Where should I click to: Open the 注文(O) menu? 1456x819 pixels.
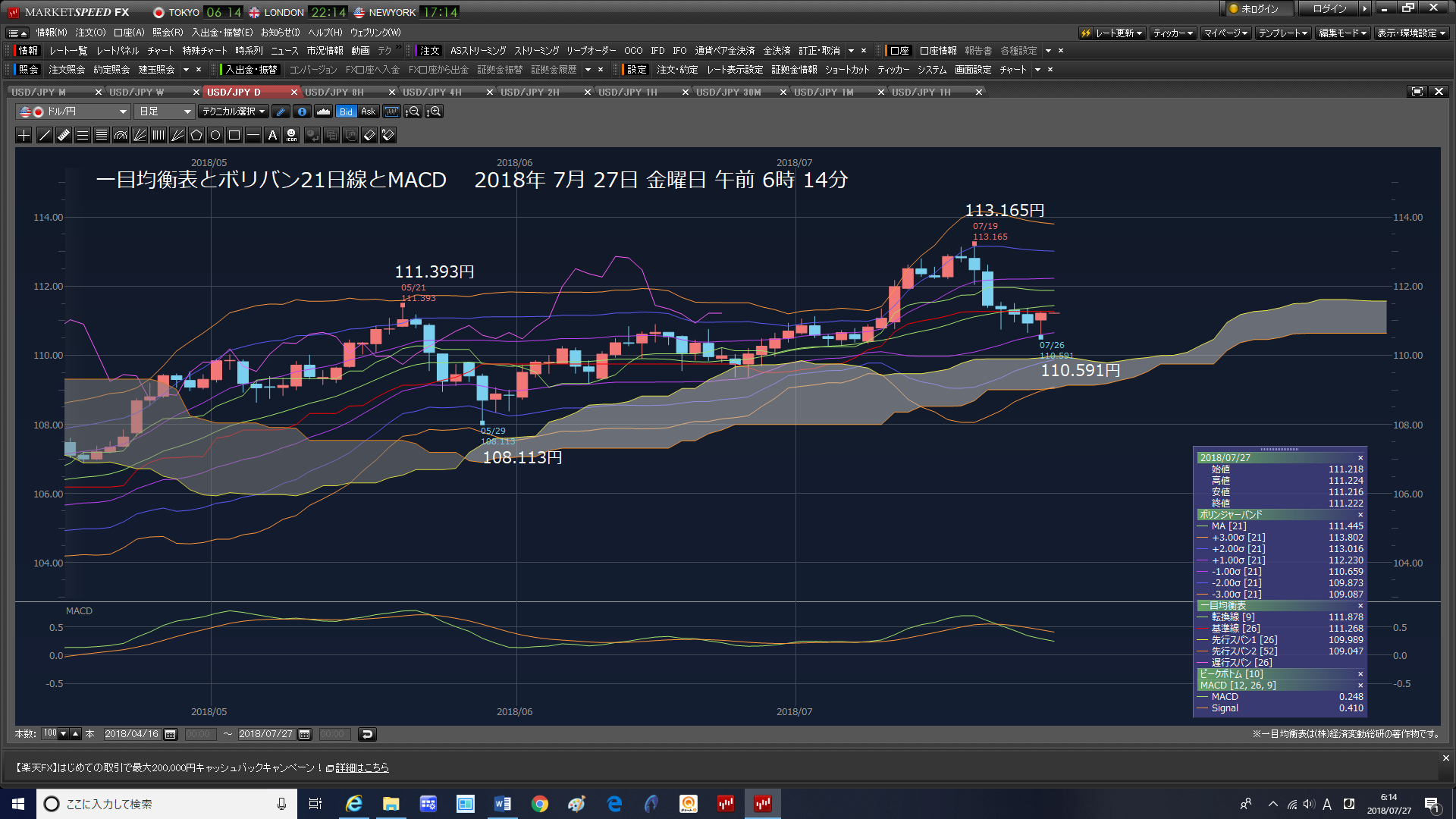(x=90, y=33)
